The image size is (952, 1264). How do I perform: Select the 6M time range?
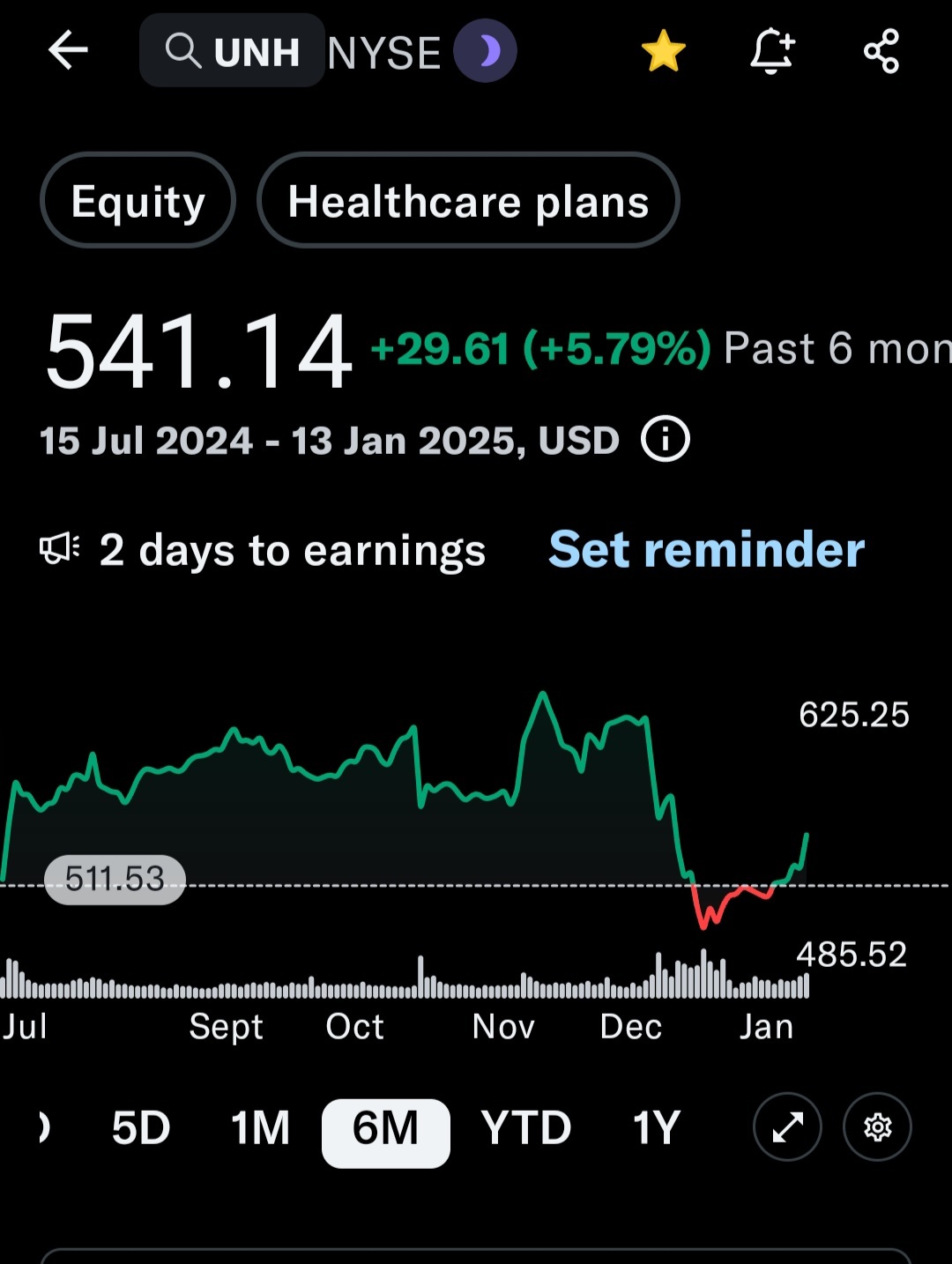pyautogui.click(x=386, y=1133)
